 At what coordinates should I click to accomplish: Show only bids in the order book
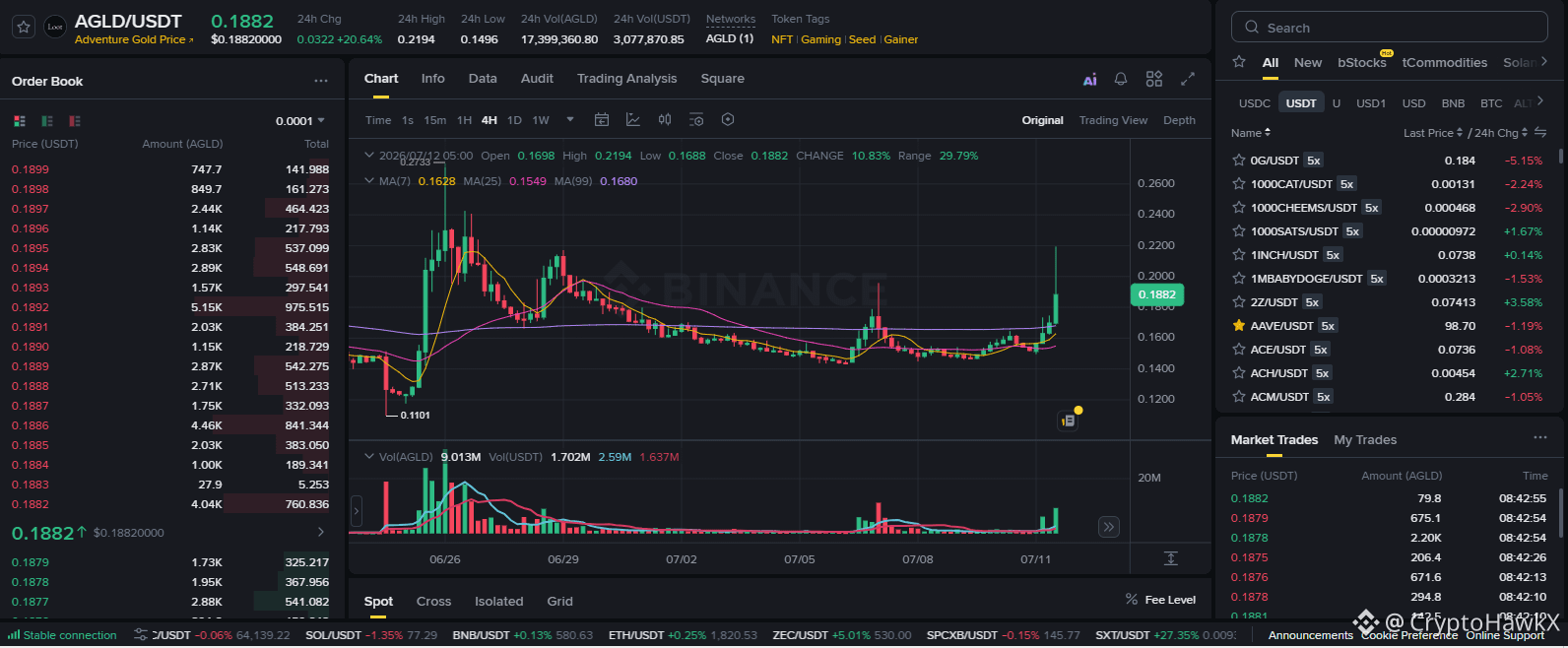click(x=47, y=121)
